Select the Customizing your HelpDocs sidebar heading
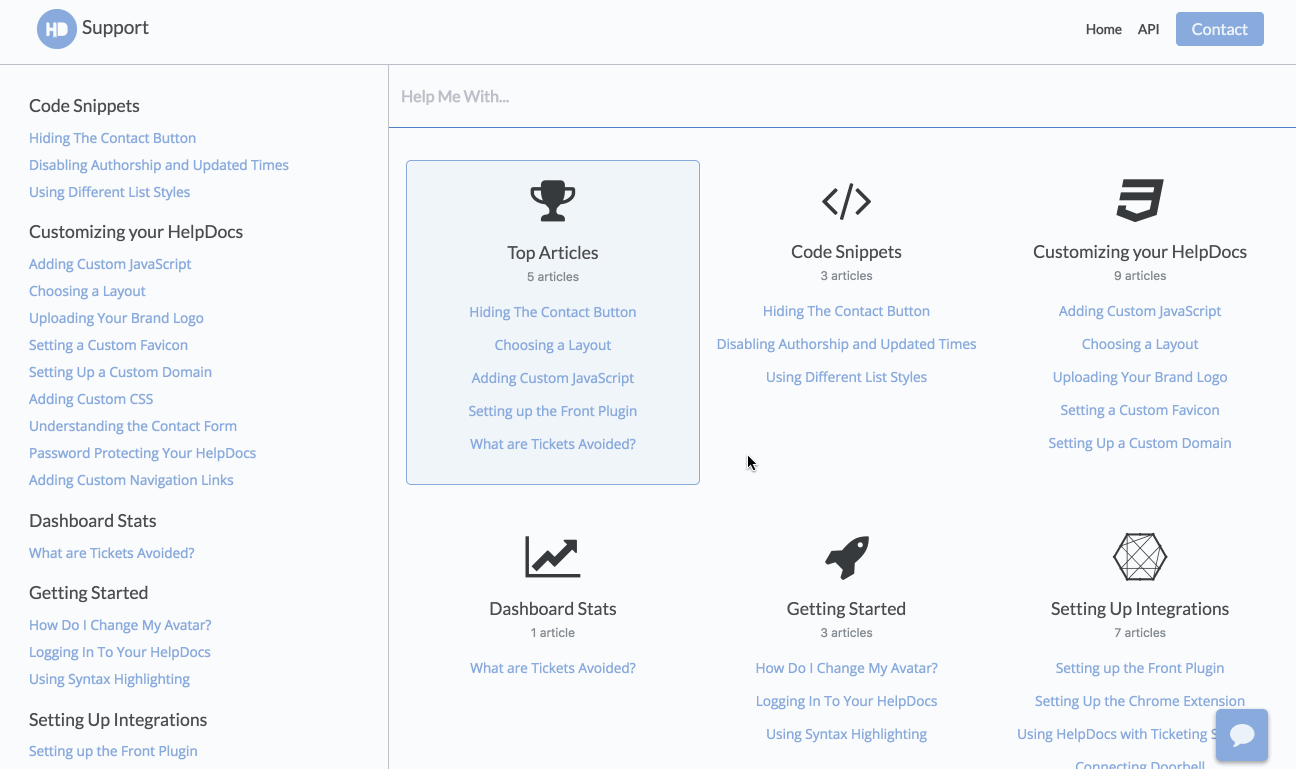1296x769 pixels. tap(136, 232)
